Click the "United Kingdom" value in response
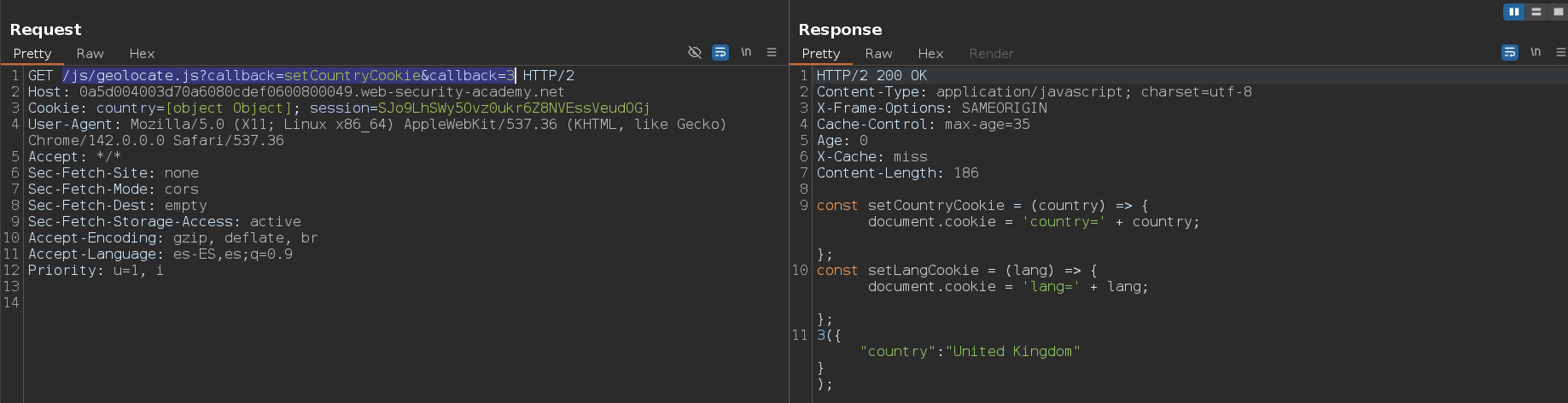The image size is (1568, 403). click(1012, 352)
